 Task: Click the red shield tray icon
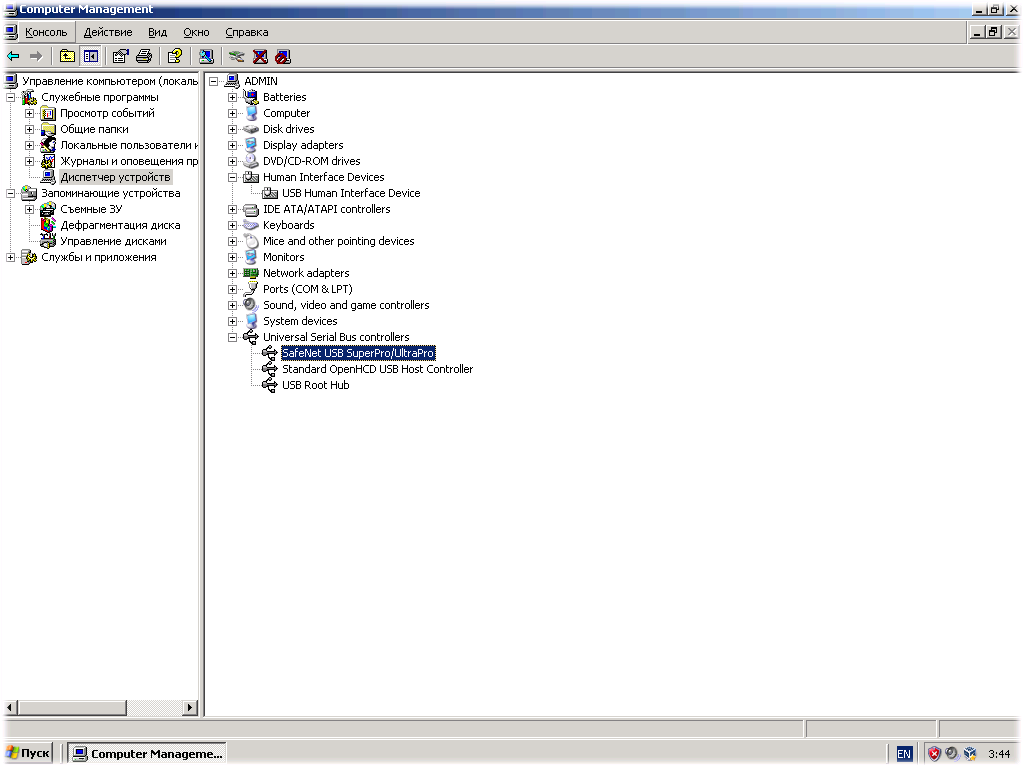[x=935, y=754]
